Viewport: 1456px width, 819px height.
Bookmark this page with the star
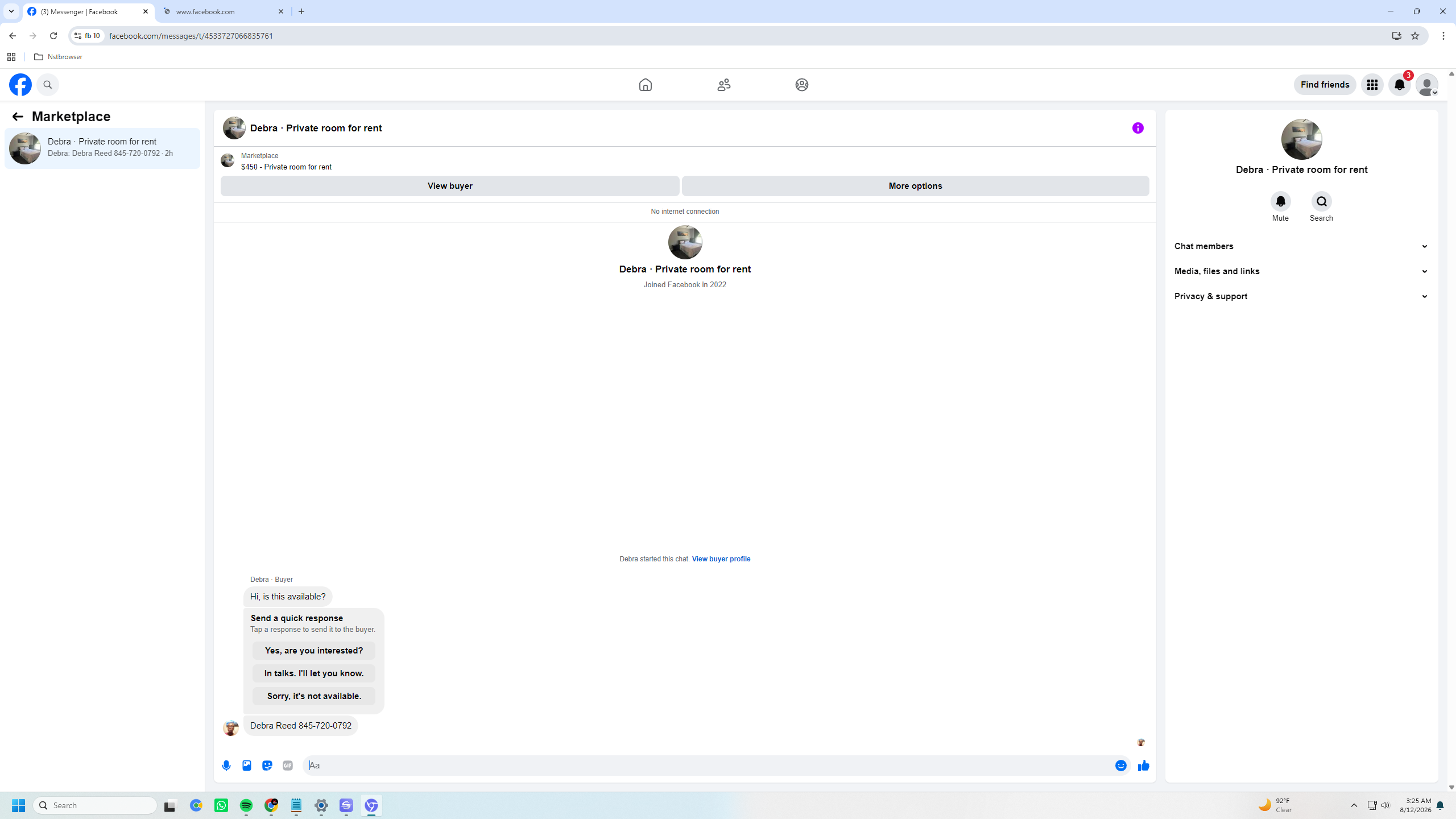coord(1415,36)
